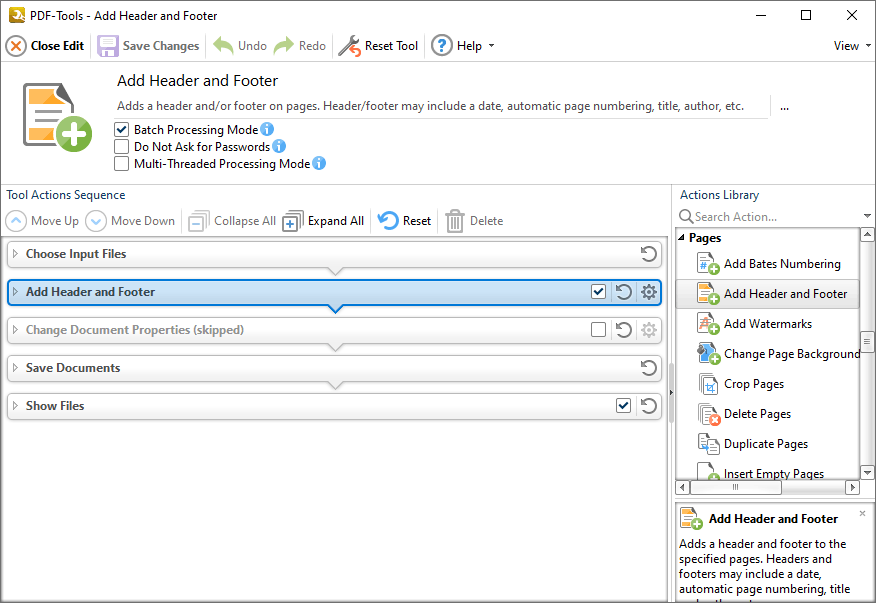The height and width of the screenshot is (603, 876).
Task: Open Change Document Properties settings gear
Action: tap(649, 330)
